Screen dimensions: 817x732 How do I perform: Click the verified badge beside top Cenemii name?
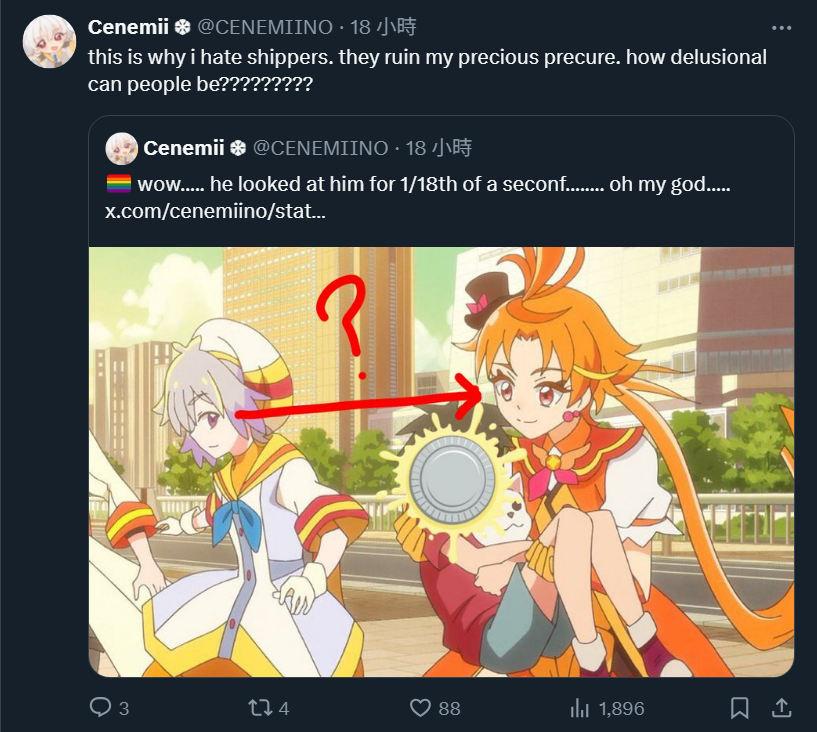point(182,27)
